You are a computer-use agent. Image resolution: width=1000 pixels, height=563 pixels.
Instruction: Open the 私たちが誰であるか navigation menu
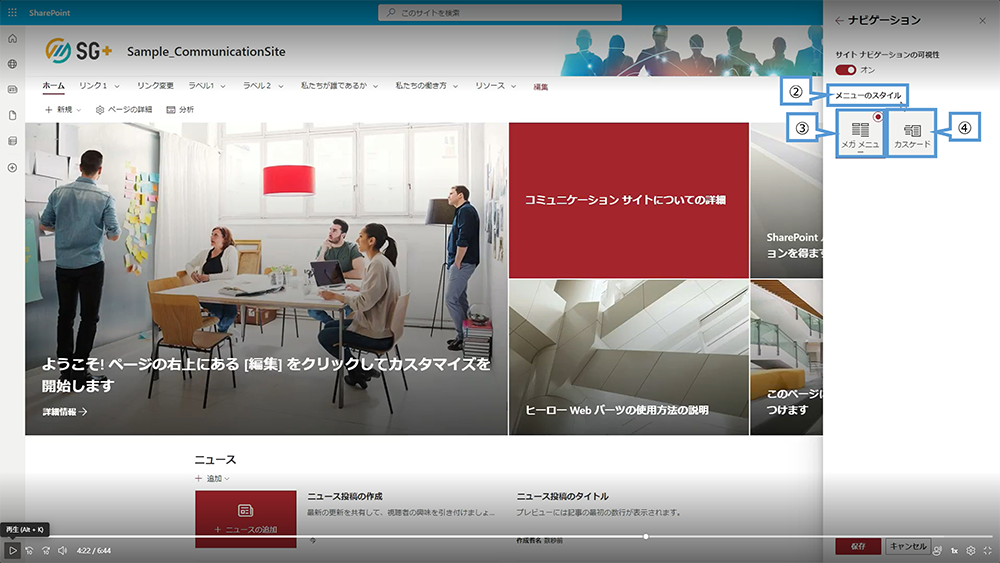tap(334, 85)
